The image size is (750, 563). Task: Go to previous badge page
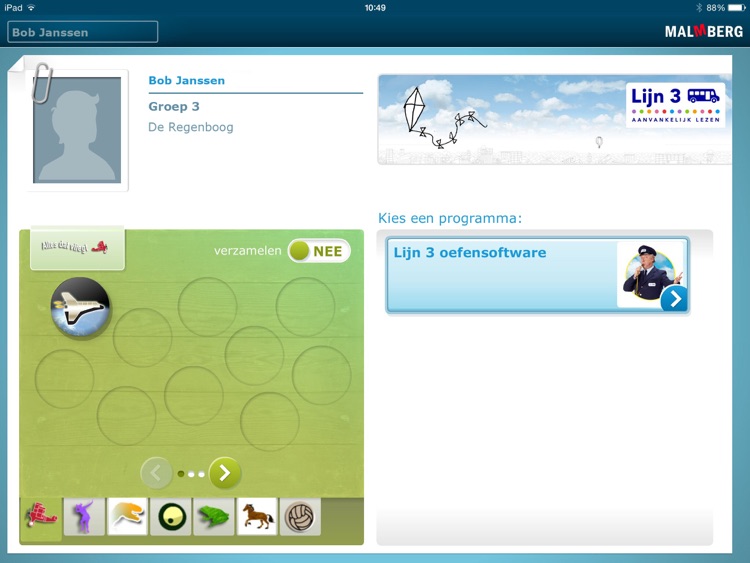pyautogui.click(x=156, y=473)
